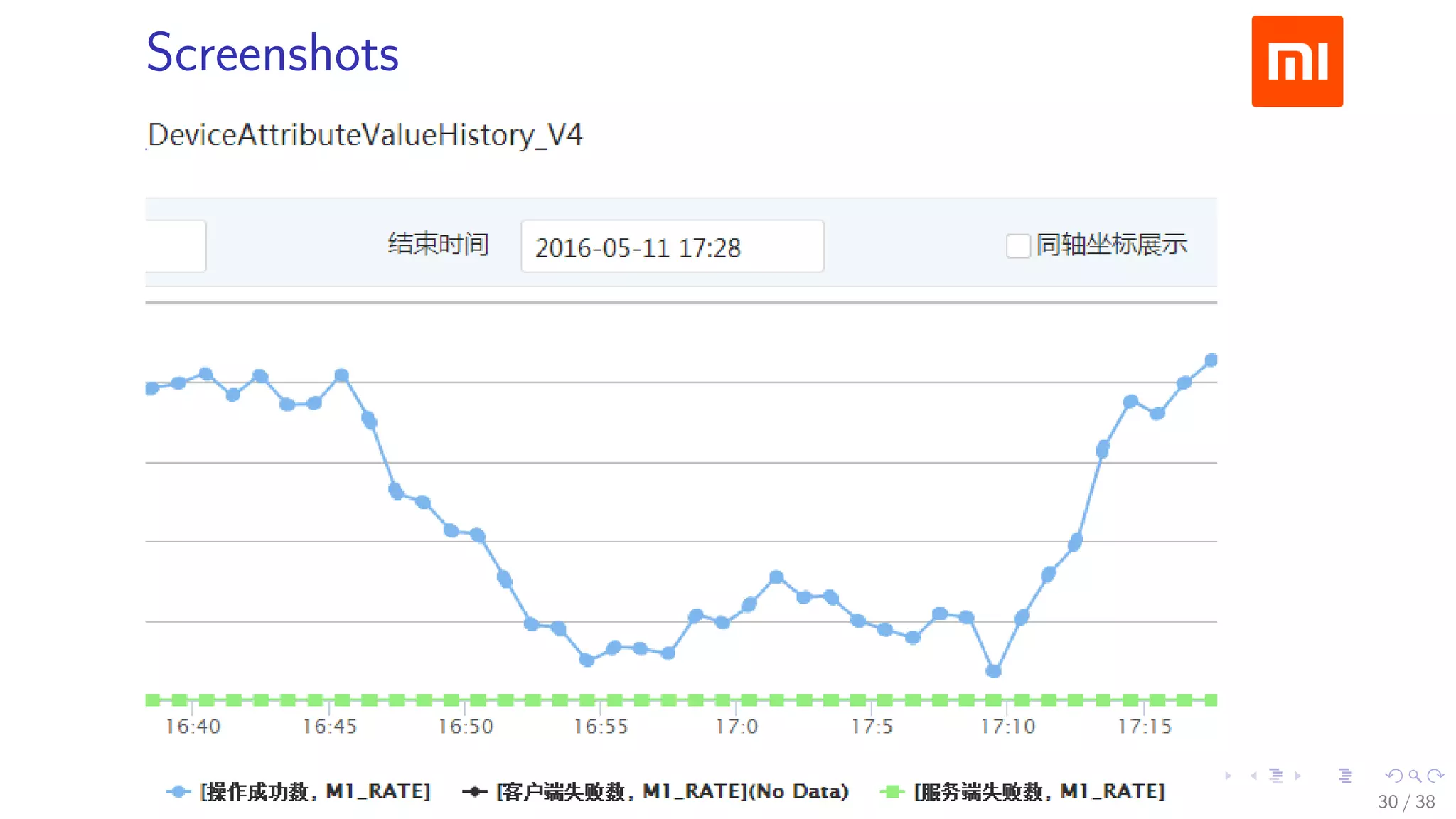This screenshot has height=819, width=1456.
Task: Click the 结束时间 label
Action: pyautogui.click(x=438, y=245)
